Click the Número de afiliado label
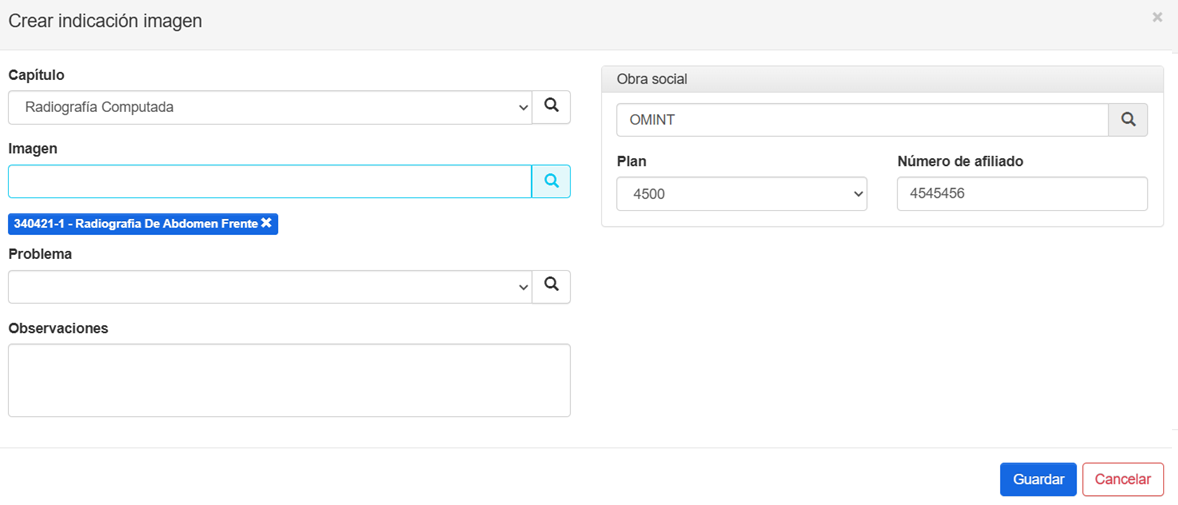The image size is (1178, 505). 960,161
